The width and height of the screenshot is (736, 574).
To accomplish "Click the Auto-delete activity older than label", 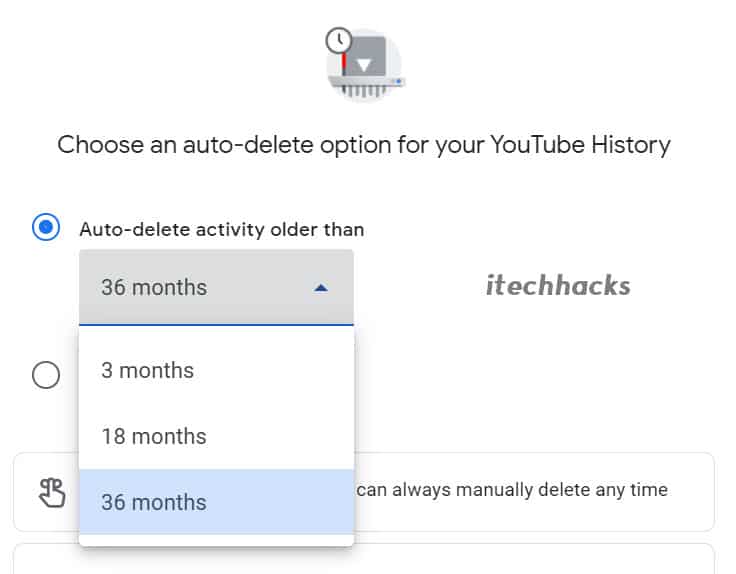I will (222, 230).
